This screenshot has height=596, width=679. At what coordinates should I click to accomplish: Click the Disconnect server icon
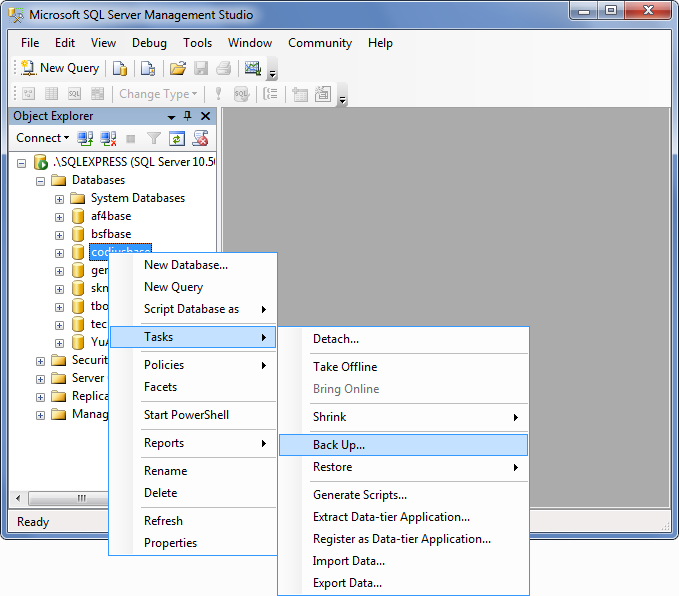point(108,138)
